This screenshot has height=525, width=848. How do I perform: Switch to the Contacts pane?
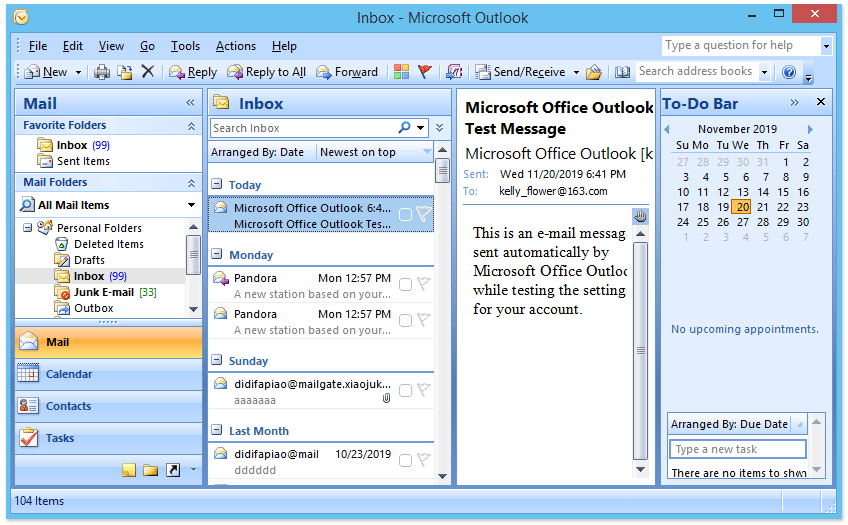[x=108, y=406]
